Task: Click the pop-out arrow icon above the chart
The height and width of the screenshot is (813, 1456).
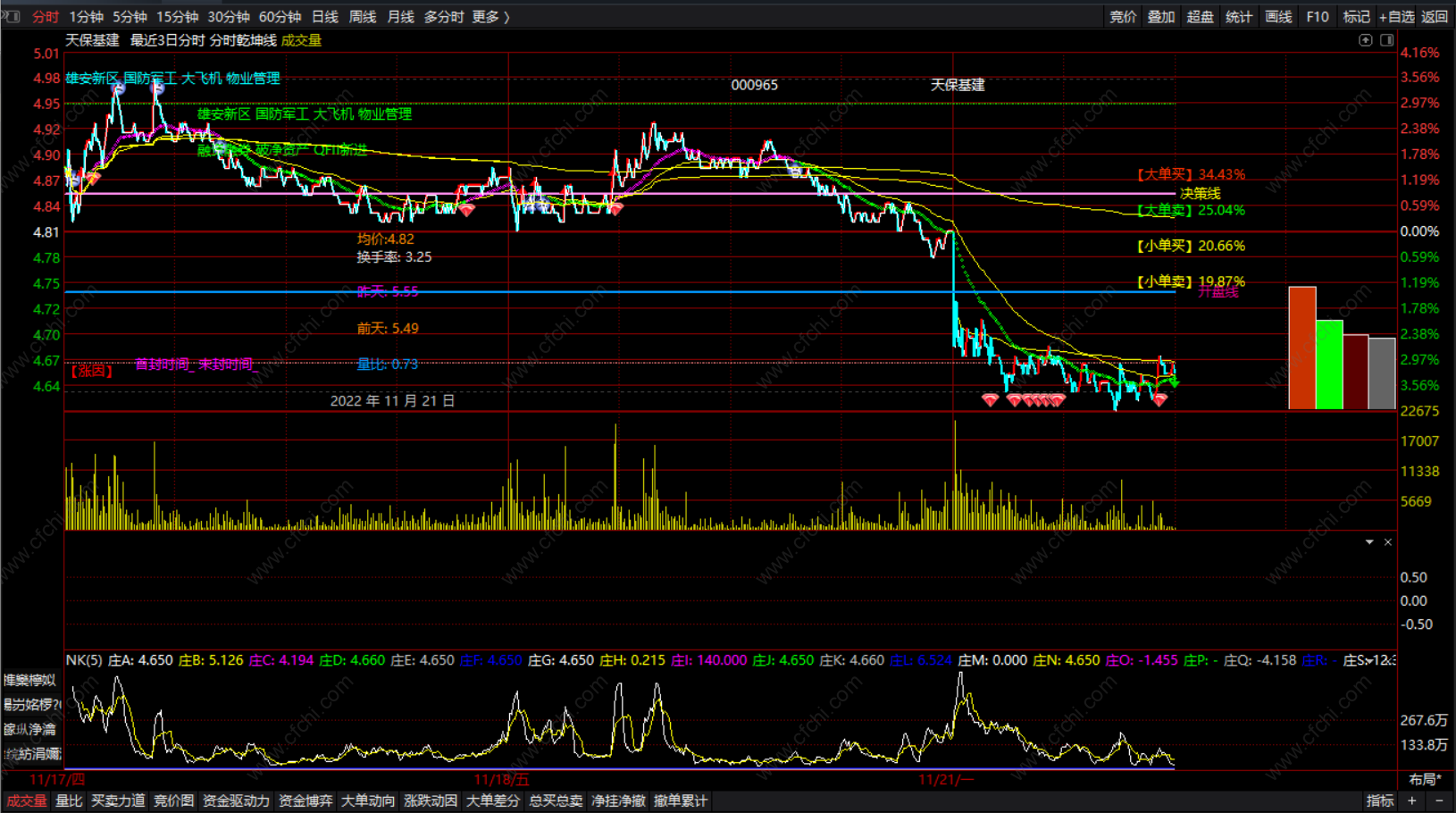Action: click(1365, 40)
